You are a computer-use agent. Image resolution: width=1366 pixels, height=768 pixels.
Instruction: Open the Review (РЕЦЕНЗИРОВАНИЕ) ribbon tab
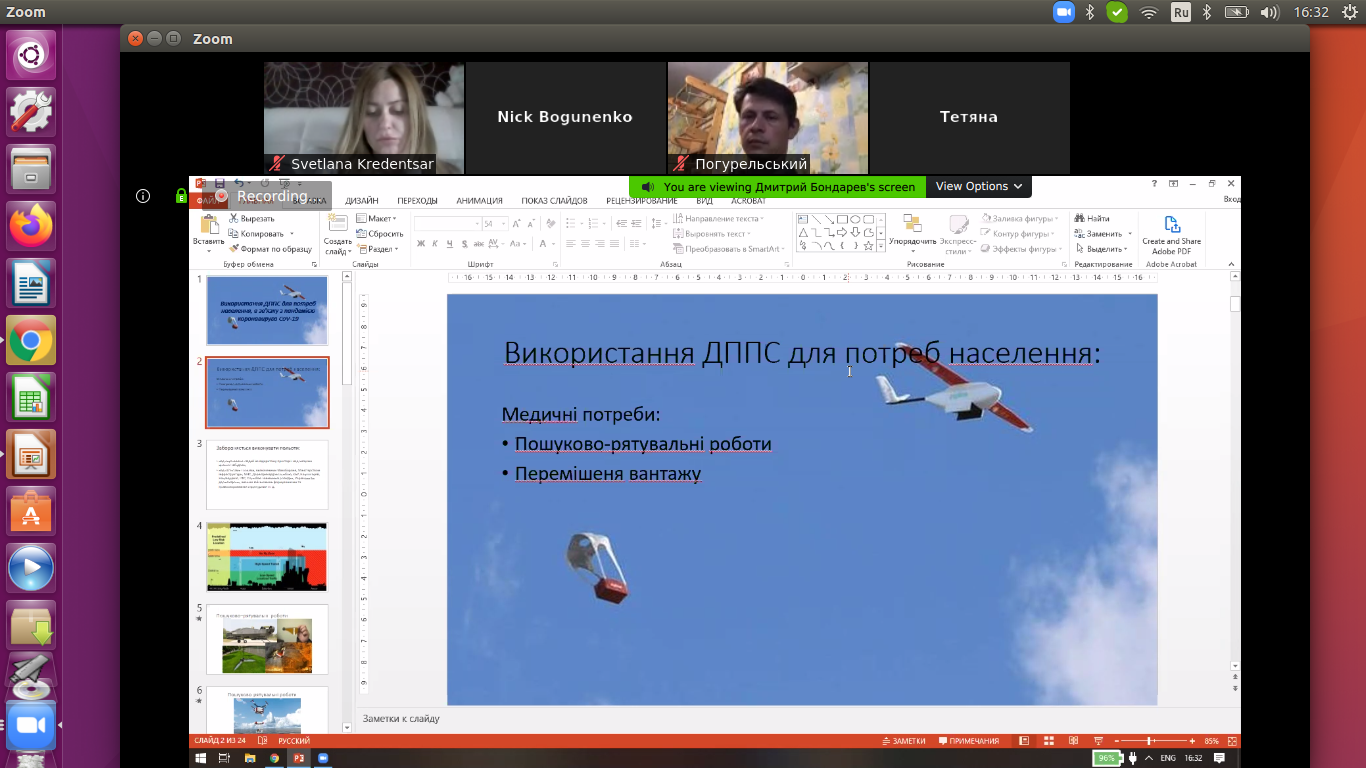pos(641,200)
